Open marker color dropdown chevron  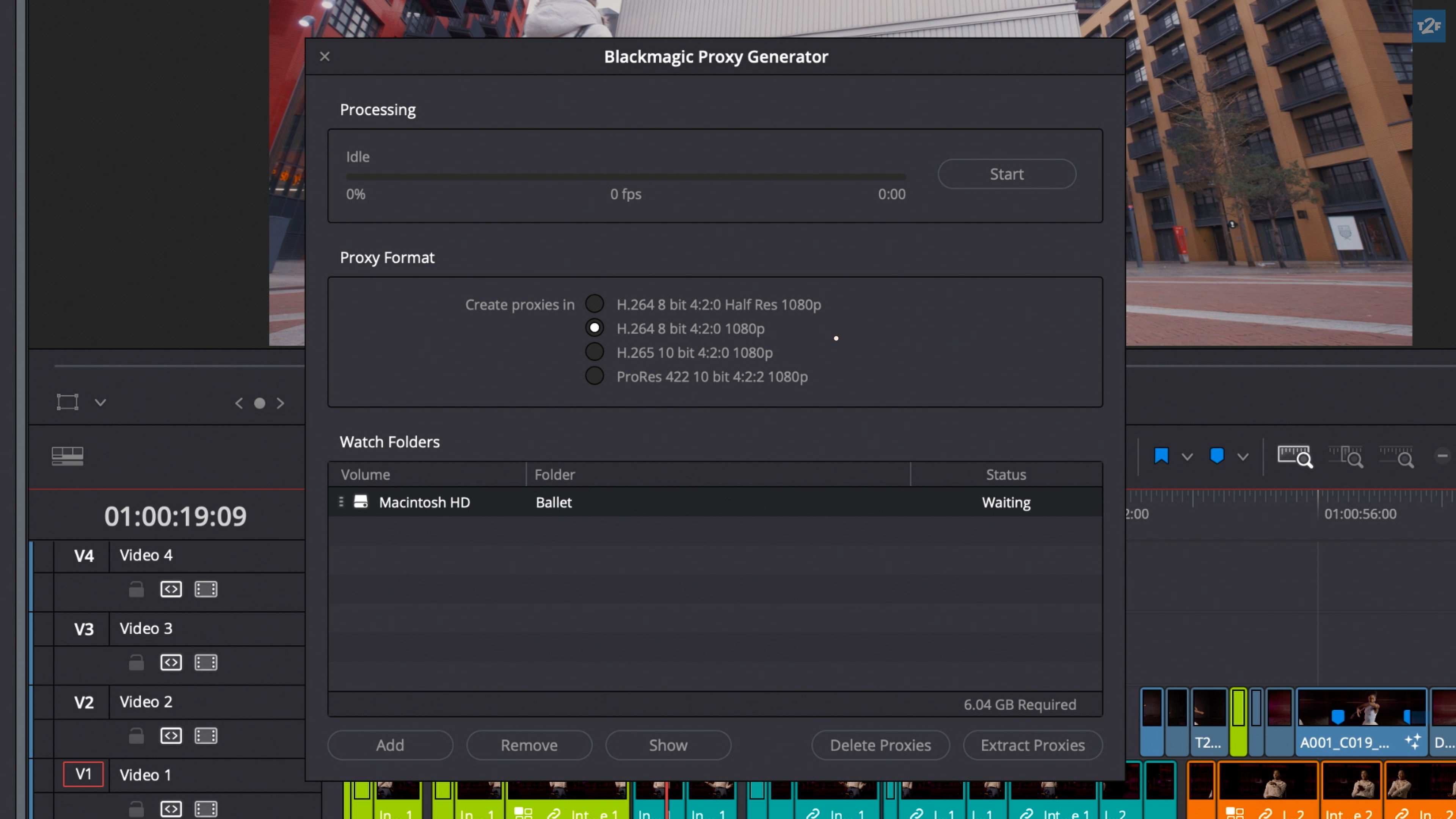(1243, 457)
